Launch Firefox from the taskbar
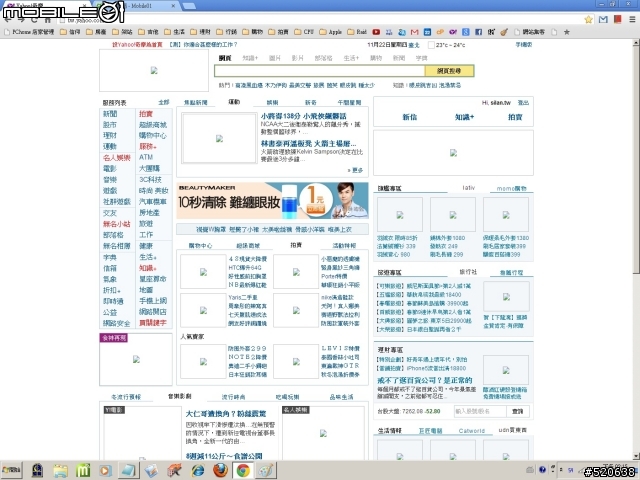Viewport: 640px width, 480px height. point(220,471)
